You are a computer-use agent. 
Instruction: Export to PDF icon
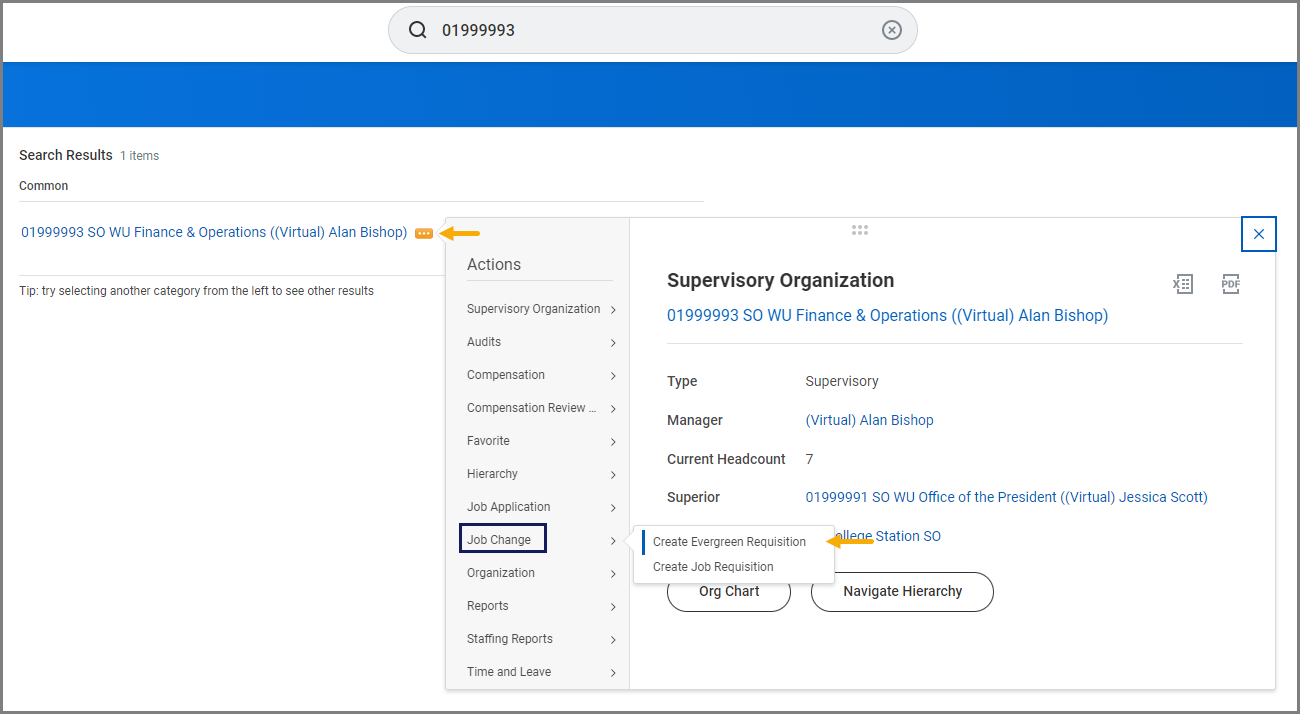[1230, 284]
